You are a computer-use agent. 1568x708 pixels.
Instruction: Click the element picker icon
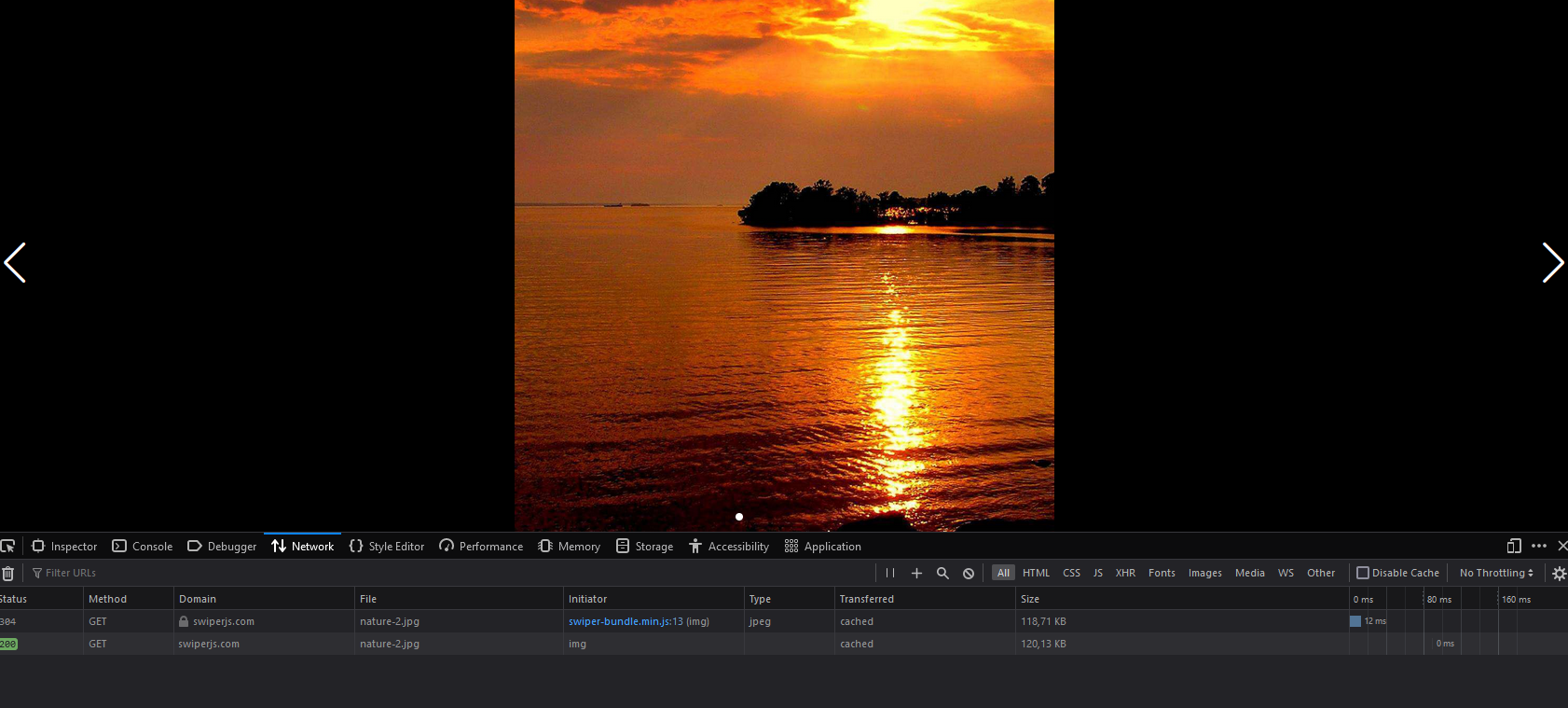[7, 547]
